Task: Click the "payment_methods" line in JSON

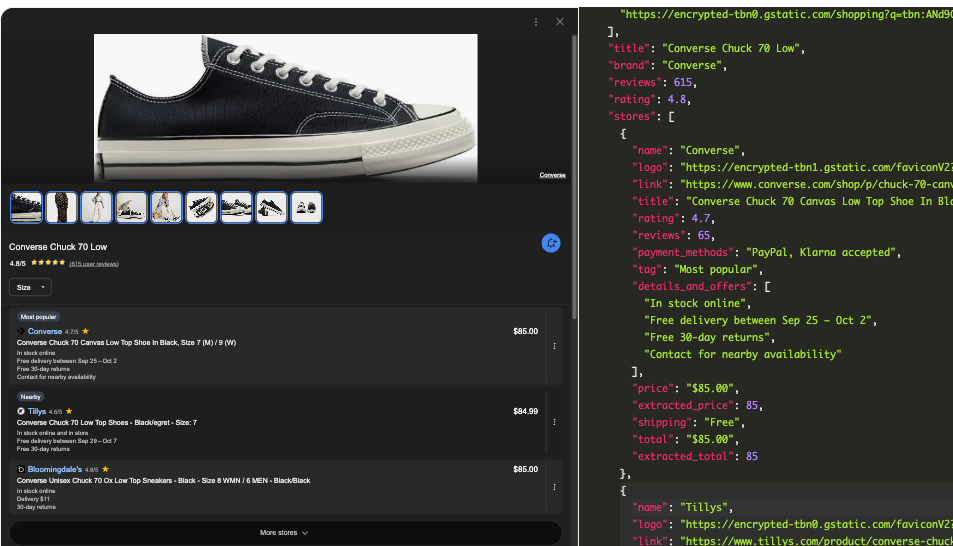Action: coord(766,252)
